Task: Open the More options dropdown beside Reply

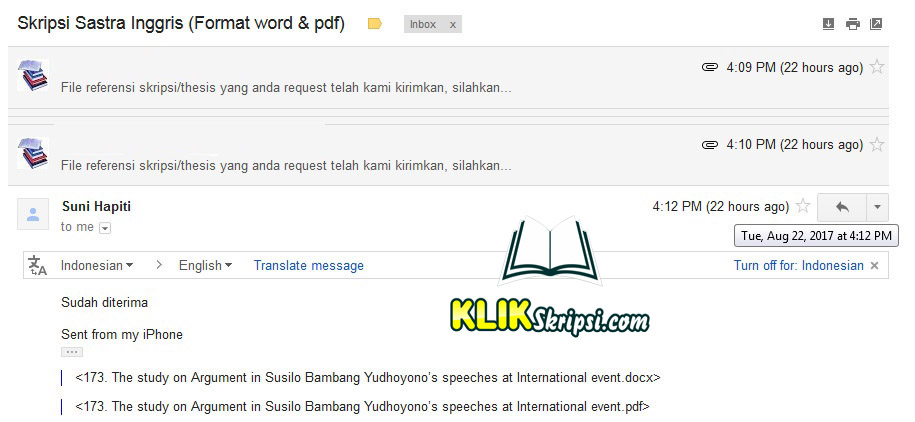Action: 878,207
